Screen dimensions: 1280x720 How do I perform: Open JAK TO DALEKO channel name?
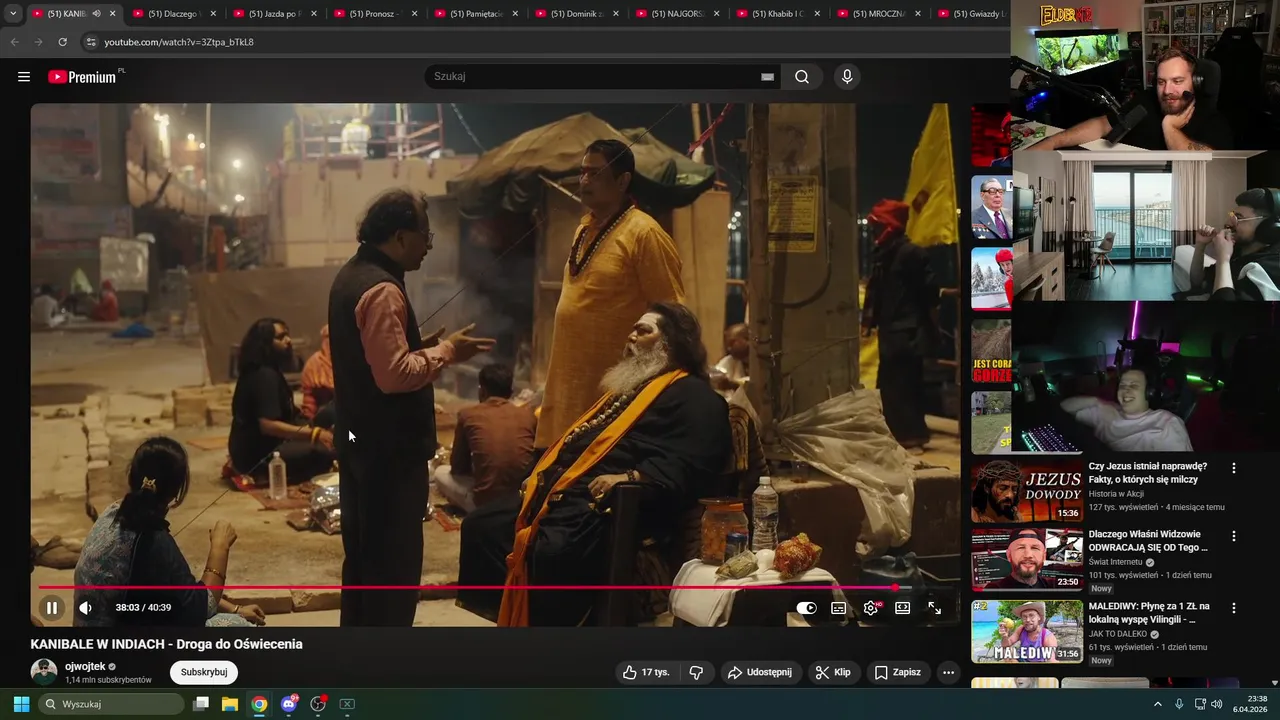pyautogui.click(x=1118, y=634)
